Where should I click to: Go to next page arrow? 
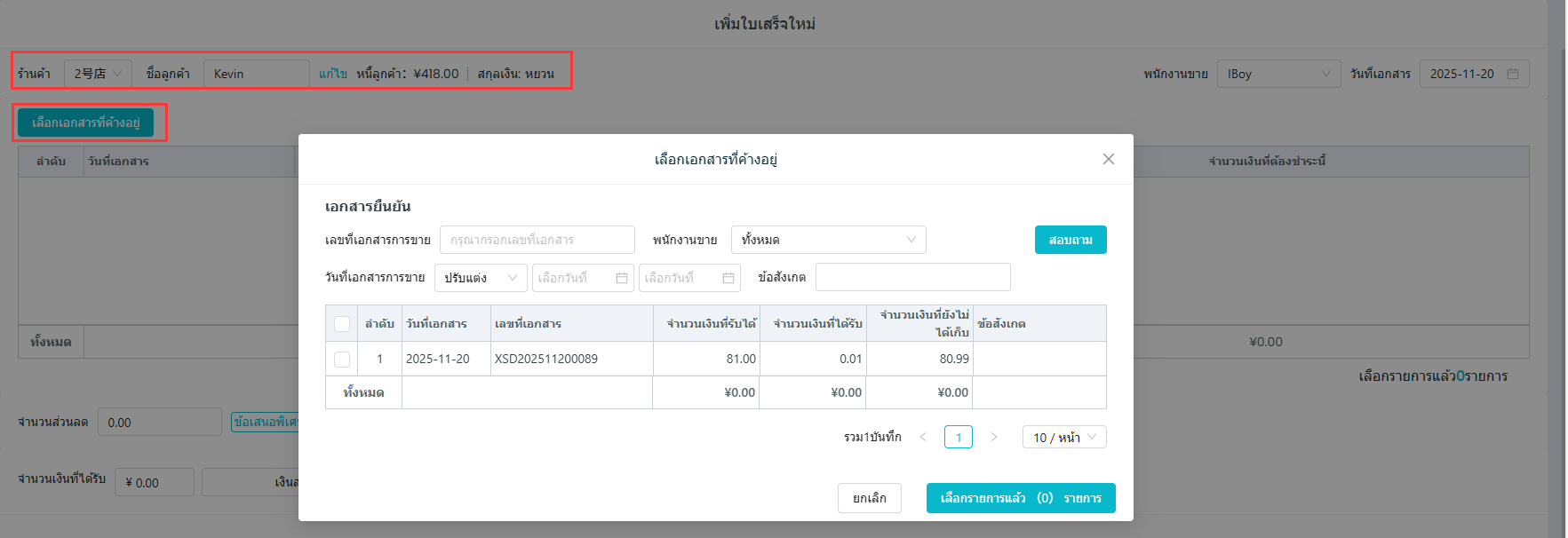(x=993, y=437)
